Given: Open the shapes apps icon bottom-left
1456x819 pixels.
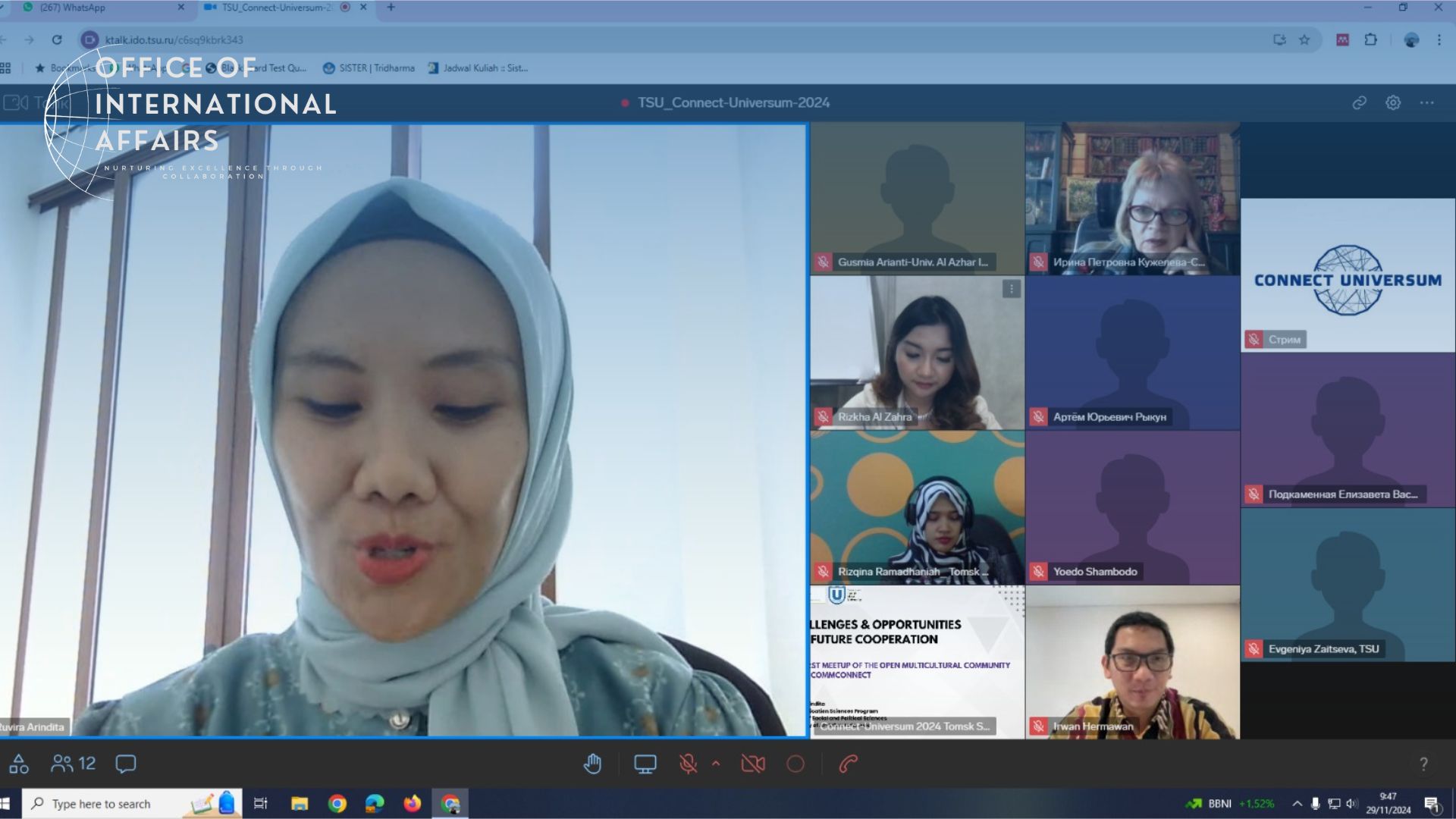Looking at the screenshot, I should (x=19, y=764).
